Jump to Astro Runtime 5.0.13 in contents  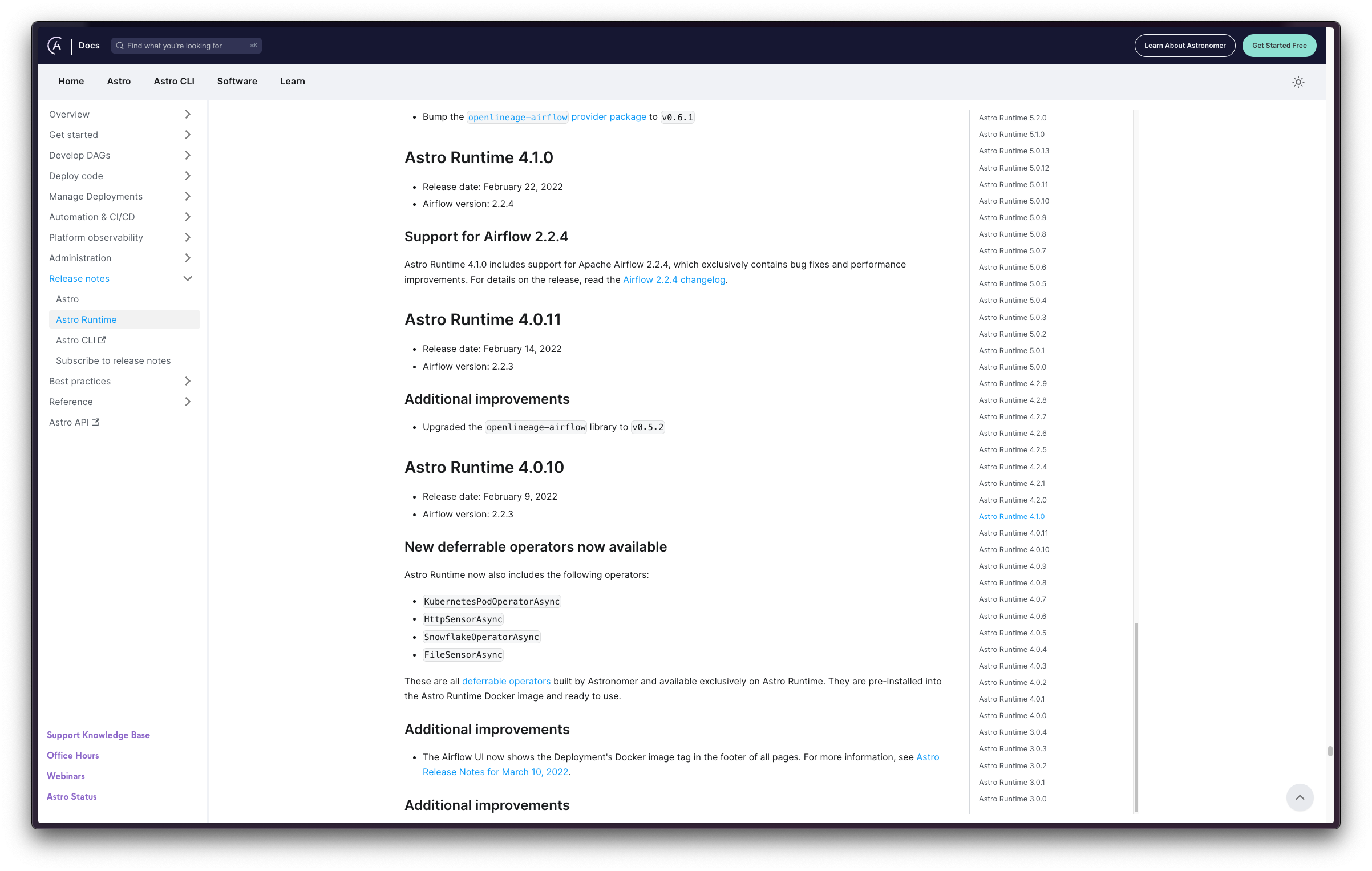click(x=1014, y=151)
